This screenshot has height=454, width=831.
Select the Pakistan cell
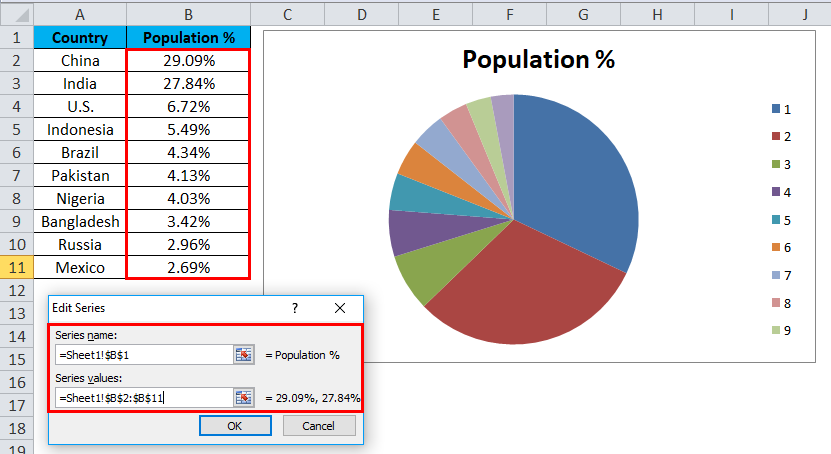80,175
